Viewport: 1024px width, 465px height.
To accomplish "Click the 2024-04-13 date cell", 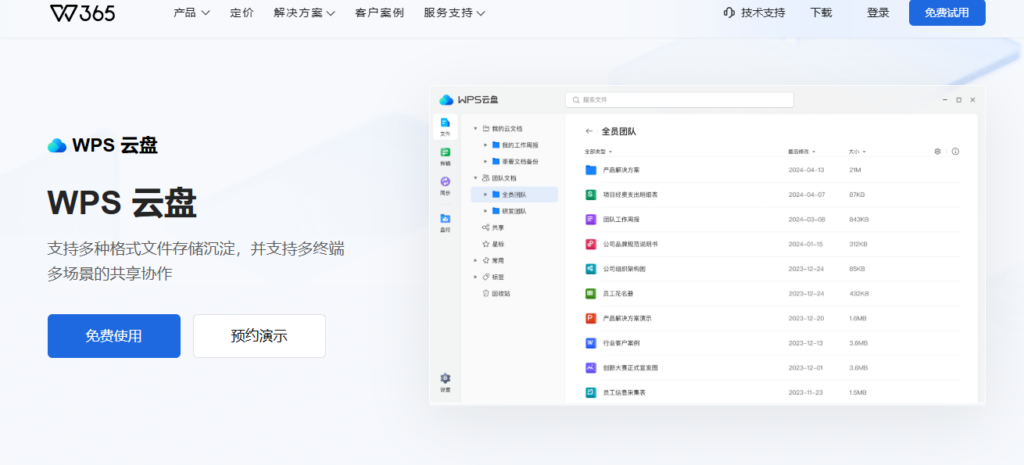I will point(806,170).
